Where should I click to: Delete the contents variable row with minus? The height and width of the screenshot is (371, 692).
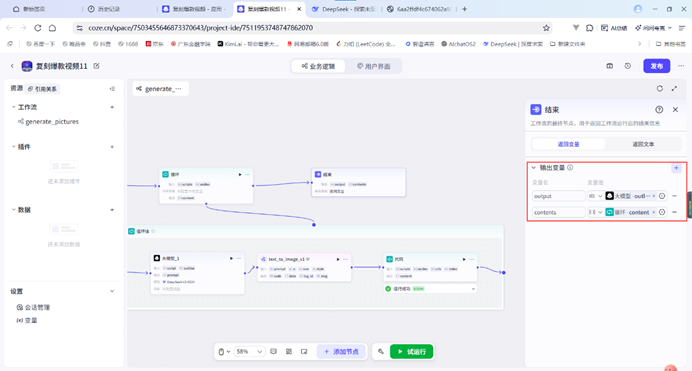tap(674, 212)
